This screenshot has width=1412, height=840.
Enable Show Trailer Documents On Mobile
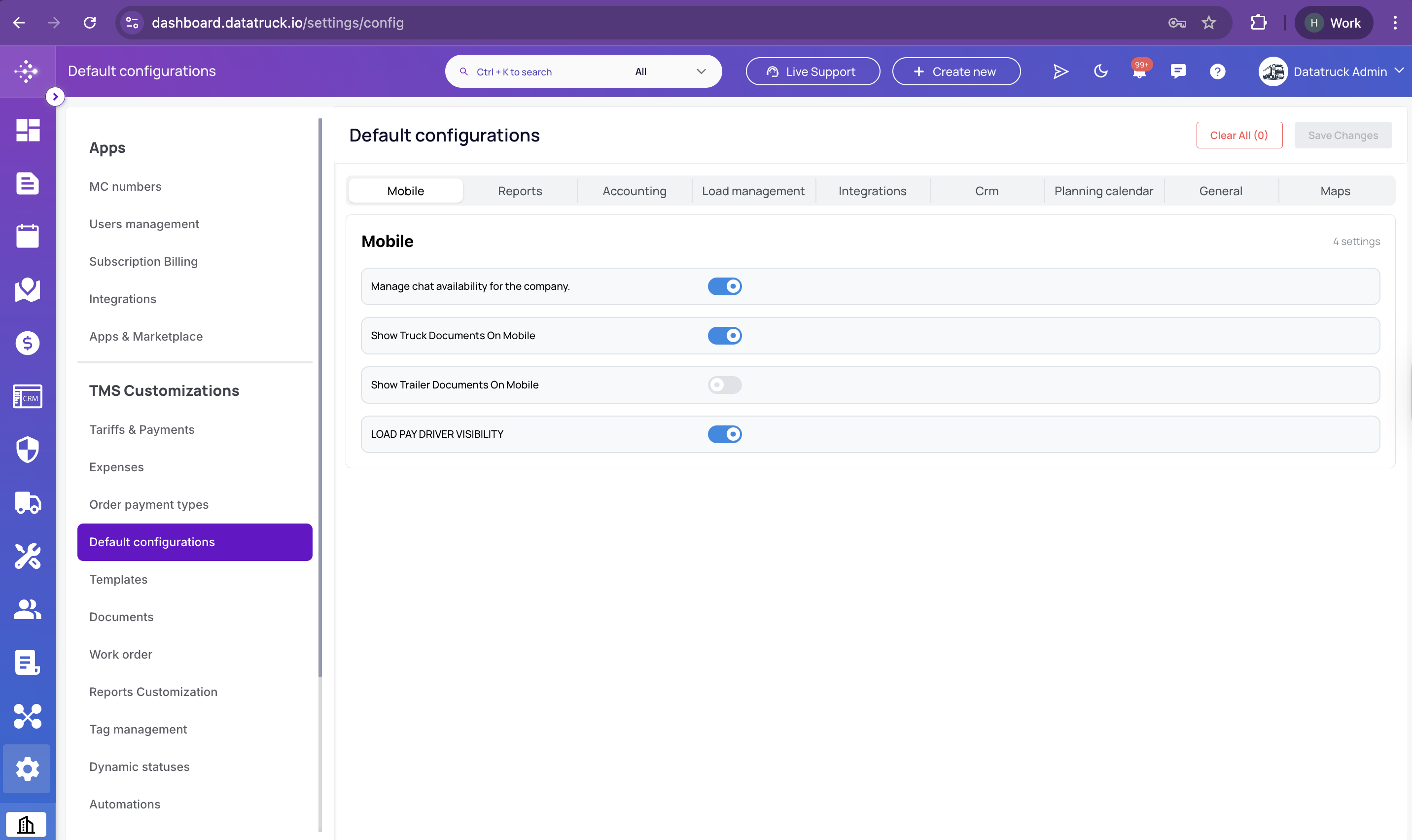(724, 385)
